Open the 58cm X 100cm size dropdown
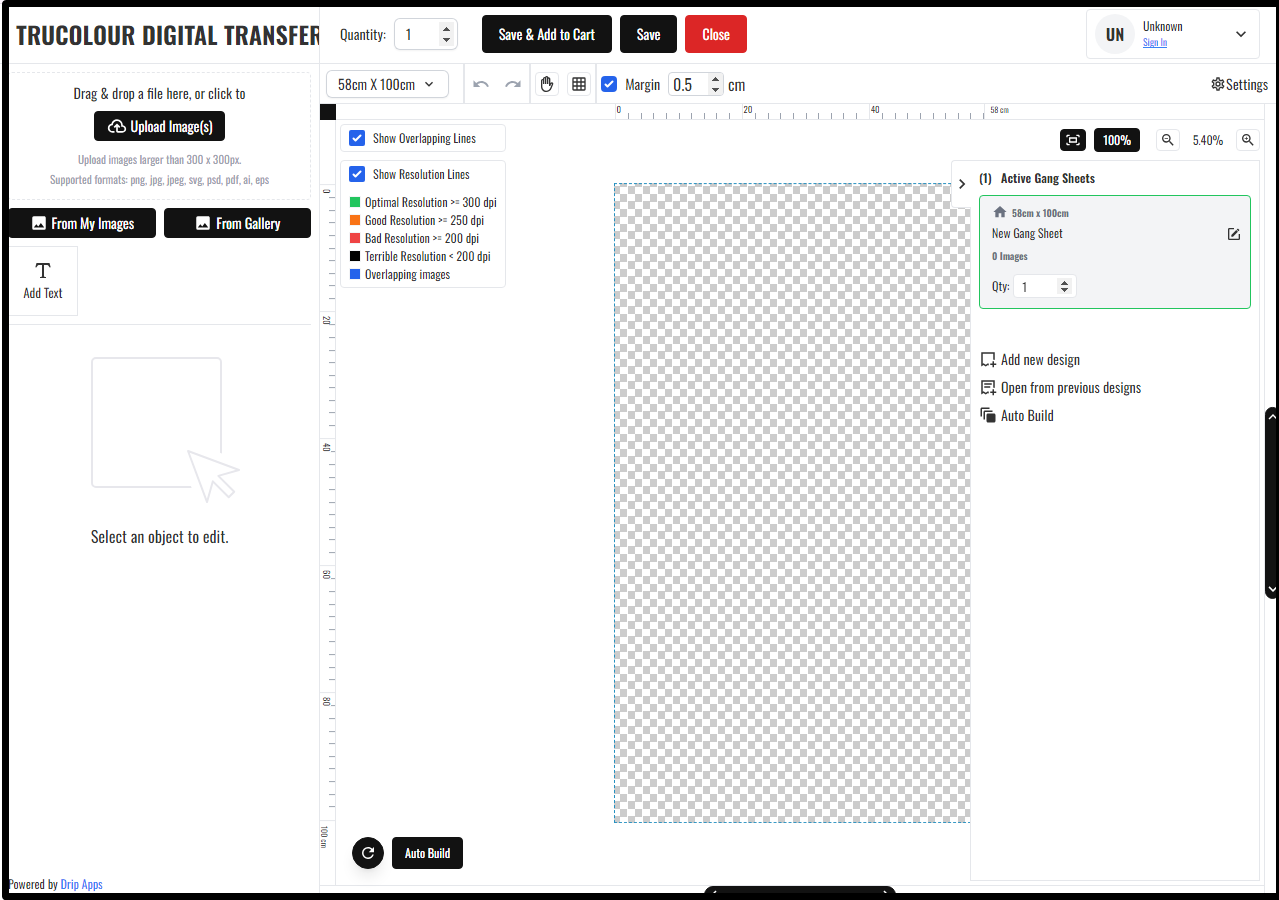The height and width of the screenshot is (900, 1279). pyautogui.click(x=387, y=84)
